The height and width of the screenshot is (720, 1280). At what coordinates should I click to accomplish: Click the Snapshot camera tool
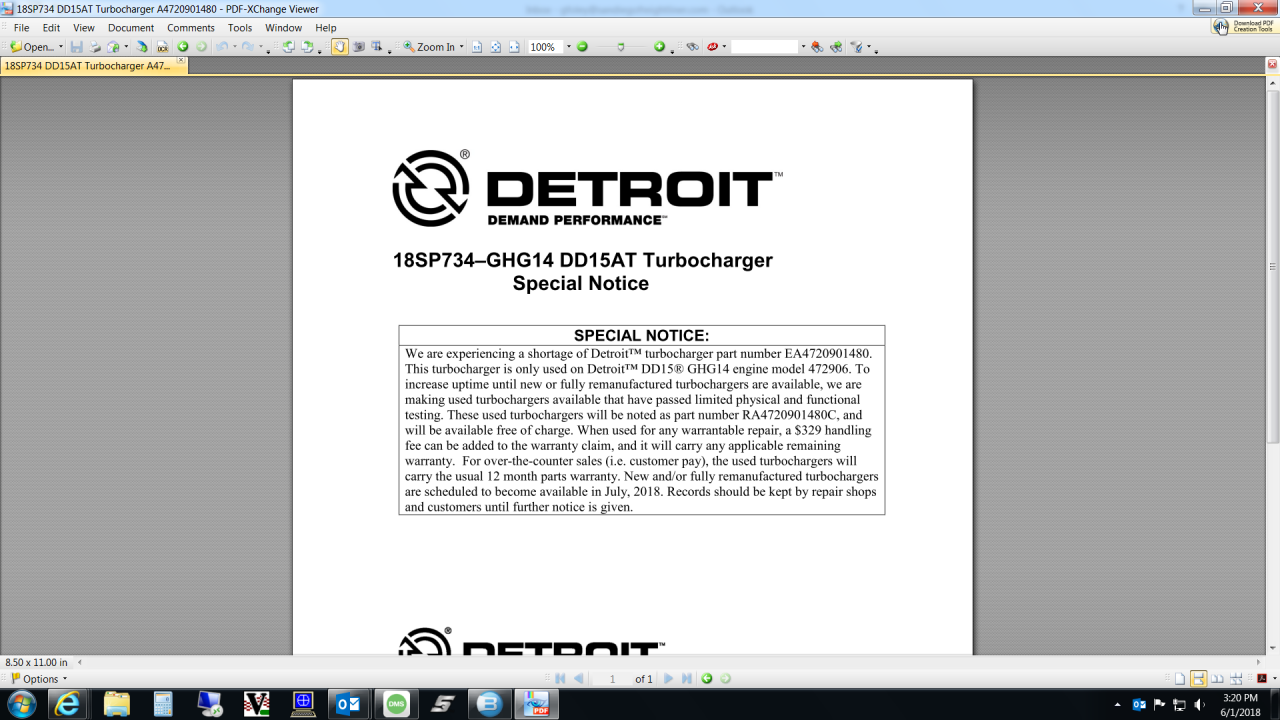pyautogui.click(x=358, y=47)
